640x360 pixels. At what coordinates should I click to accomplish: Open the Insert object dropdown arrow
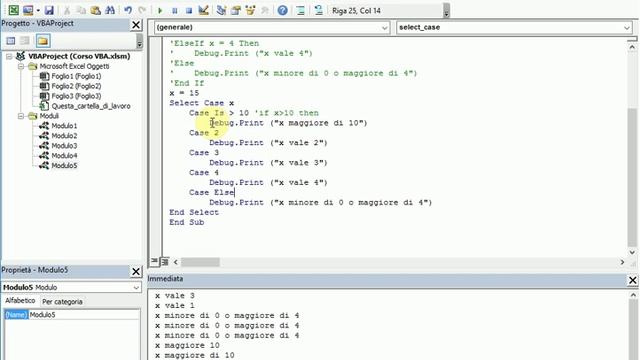[x=38, y=11]
